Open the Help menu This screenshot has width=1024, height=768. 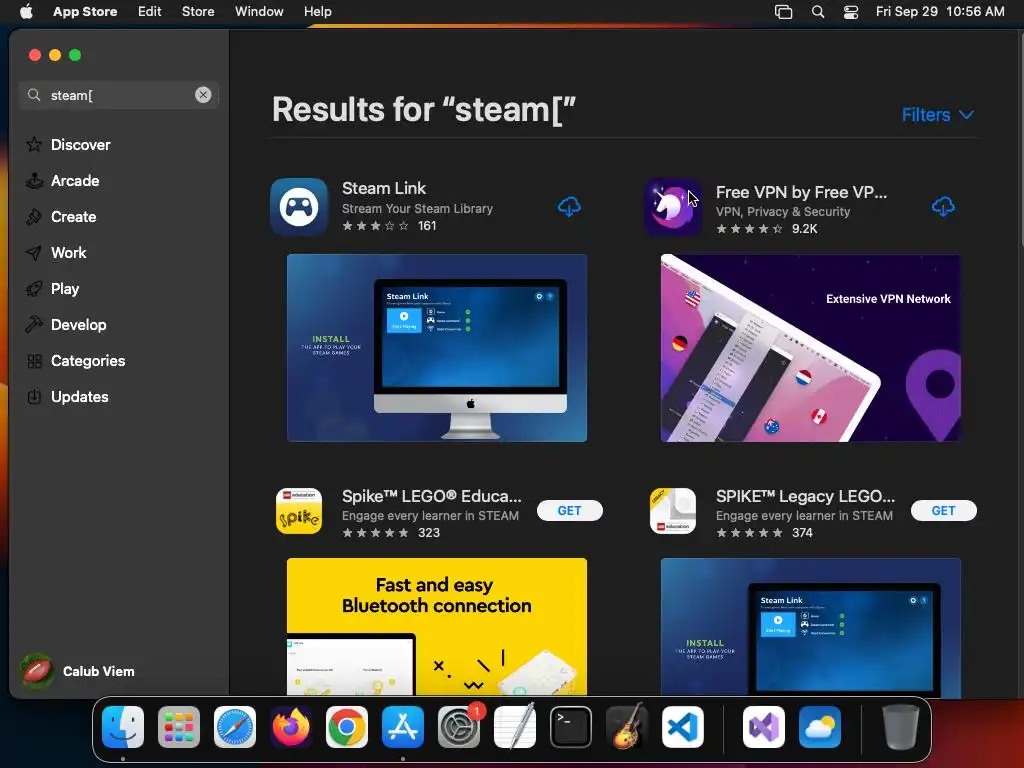[x=318, y=11]
